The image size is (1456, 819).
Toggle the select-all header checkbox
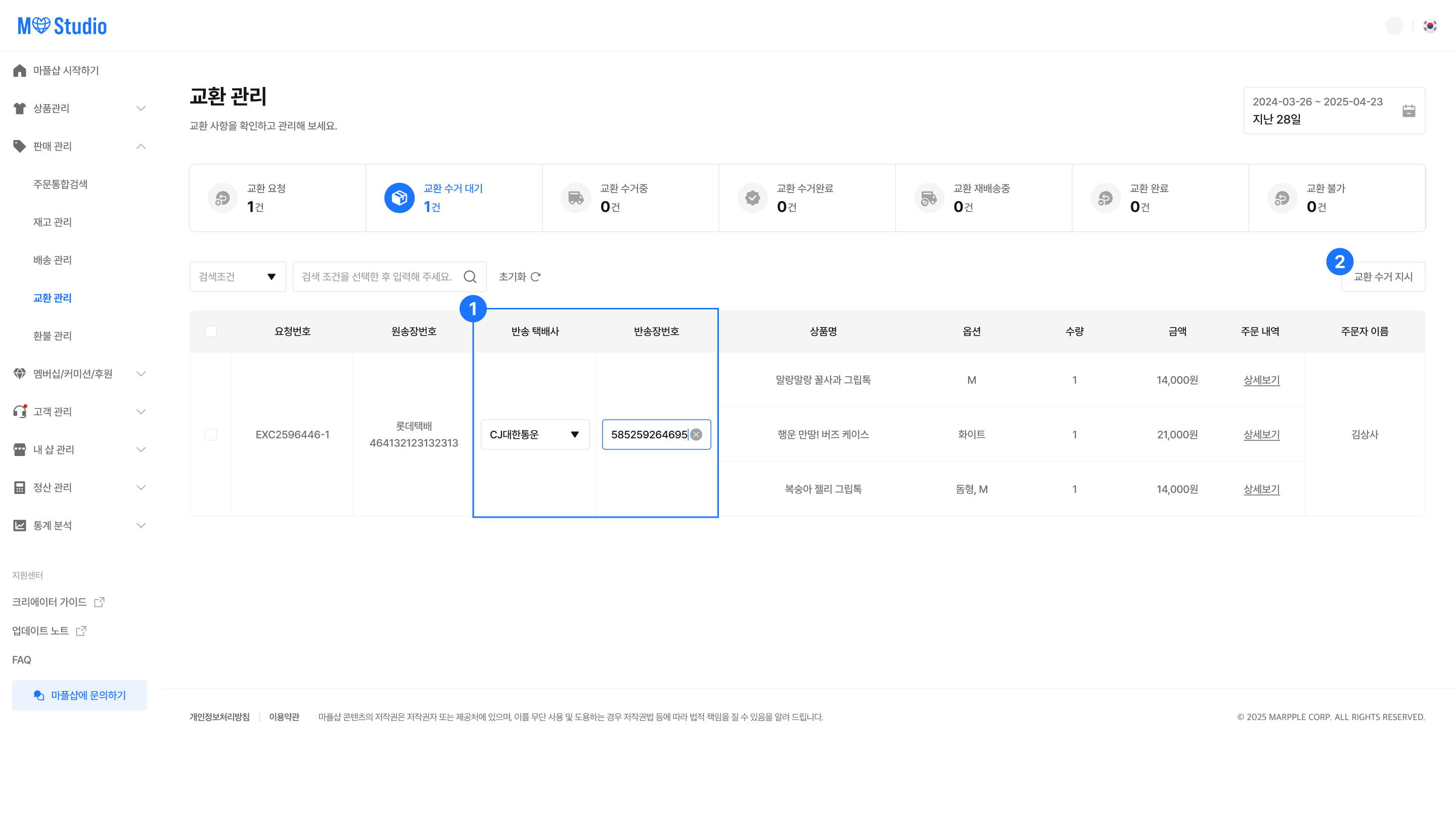(x=211, y=331)
